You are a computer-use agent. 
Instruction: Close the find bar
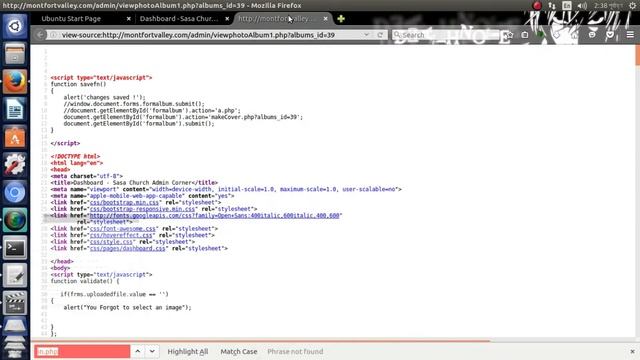coord(632,351)
